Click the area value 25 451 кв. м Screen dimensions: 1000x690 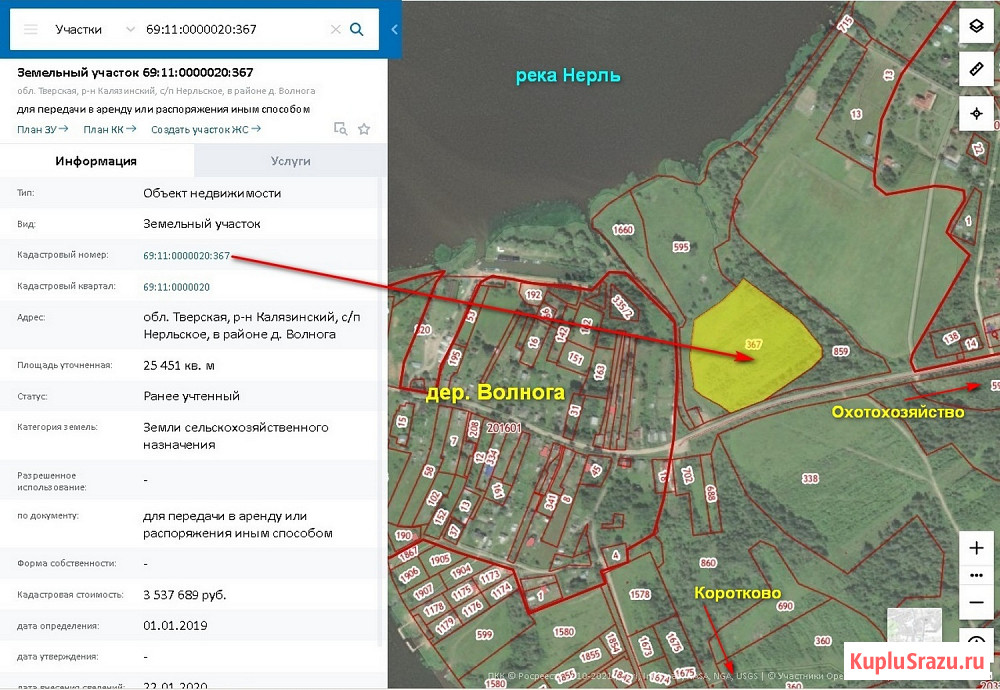pos(179,365)
